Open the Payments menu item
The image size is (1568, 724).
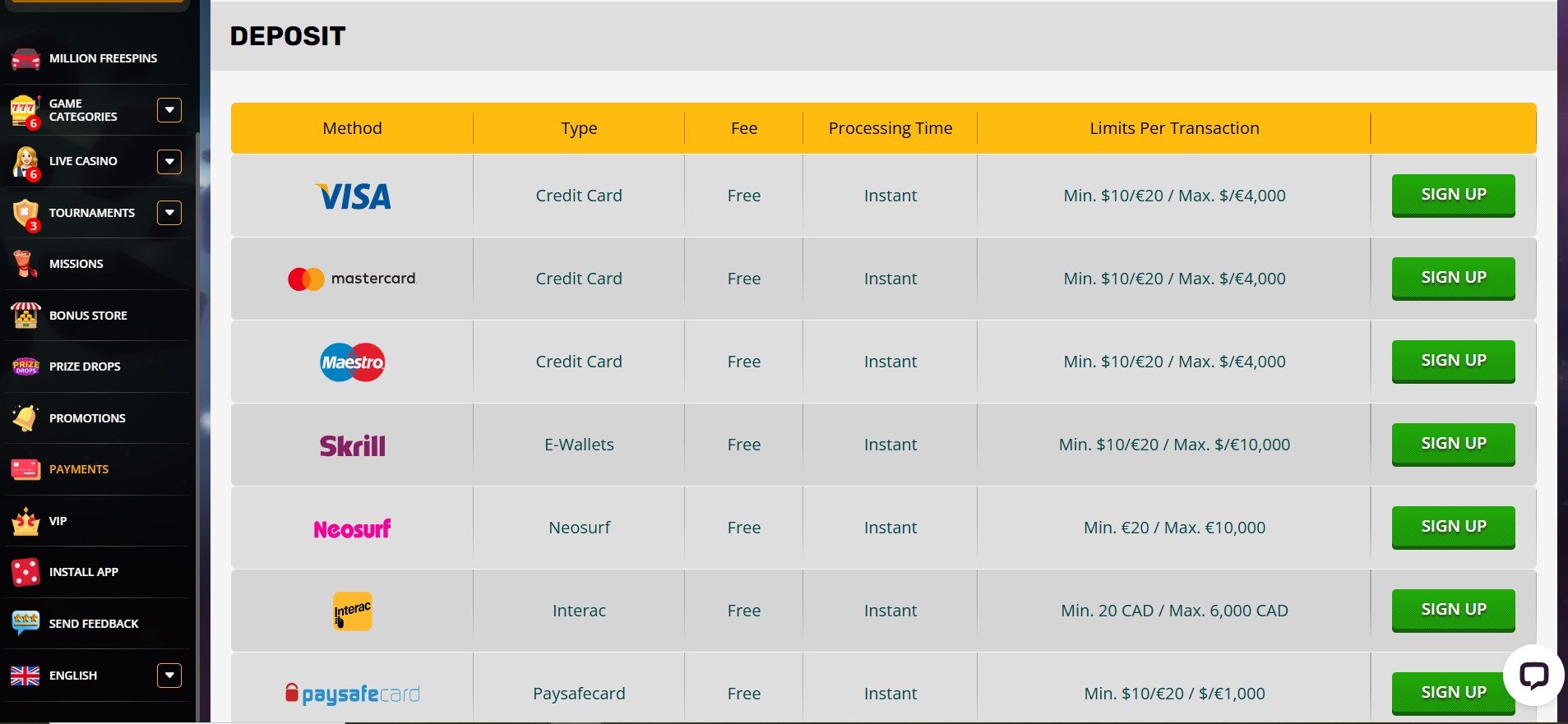pos(79,469)
